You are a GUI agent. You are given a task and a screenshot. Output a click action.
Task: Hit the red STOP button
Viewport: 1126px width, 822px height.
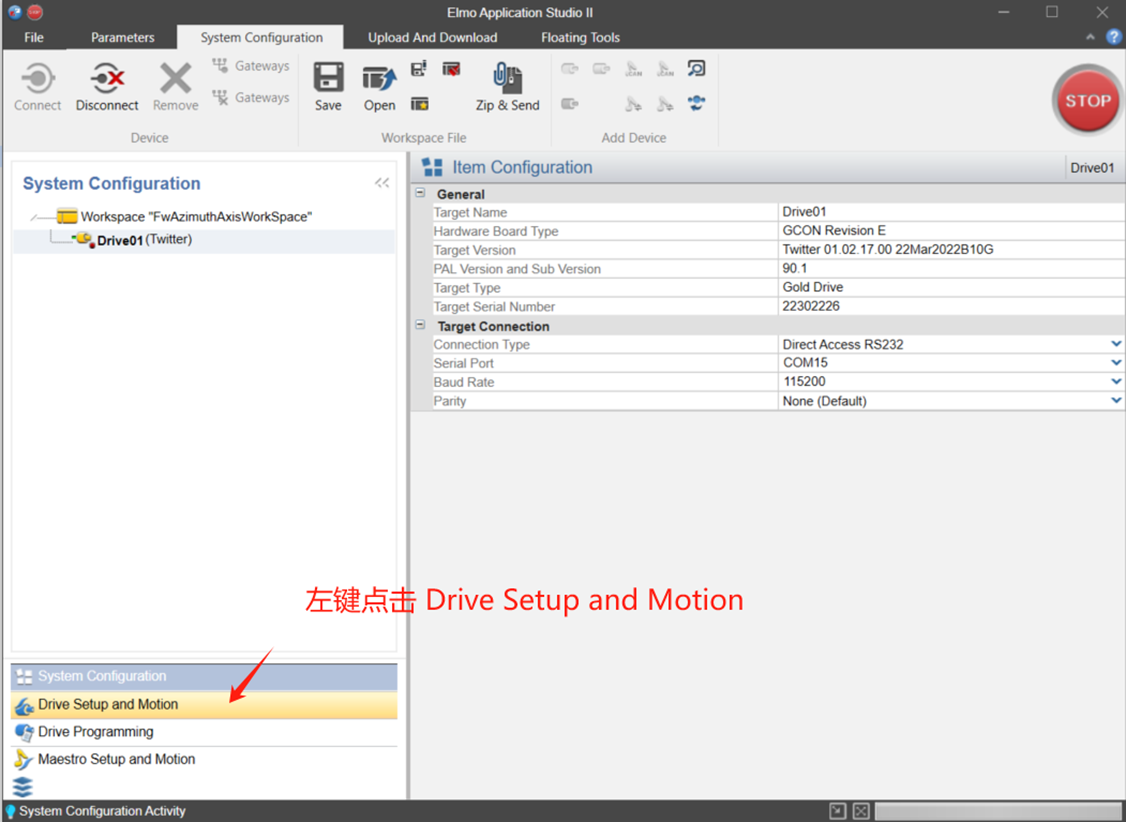(1087, 101)
